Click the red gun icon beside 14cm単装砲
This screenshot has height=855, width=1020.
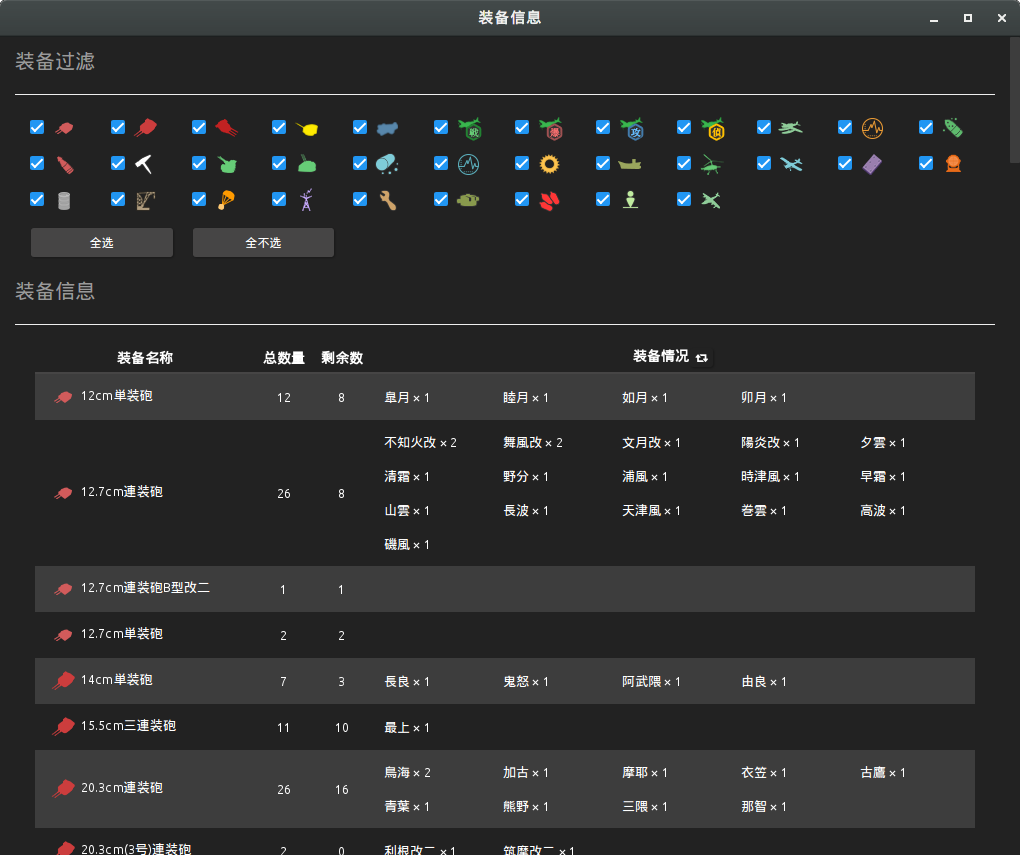point(64,681)
